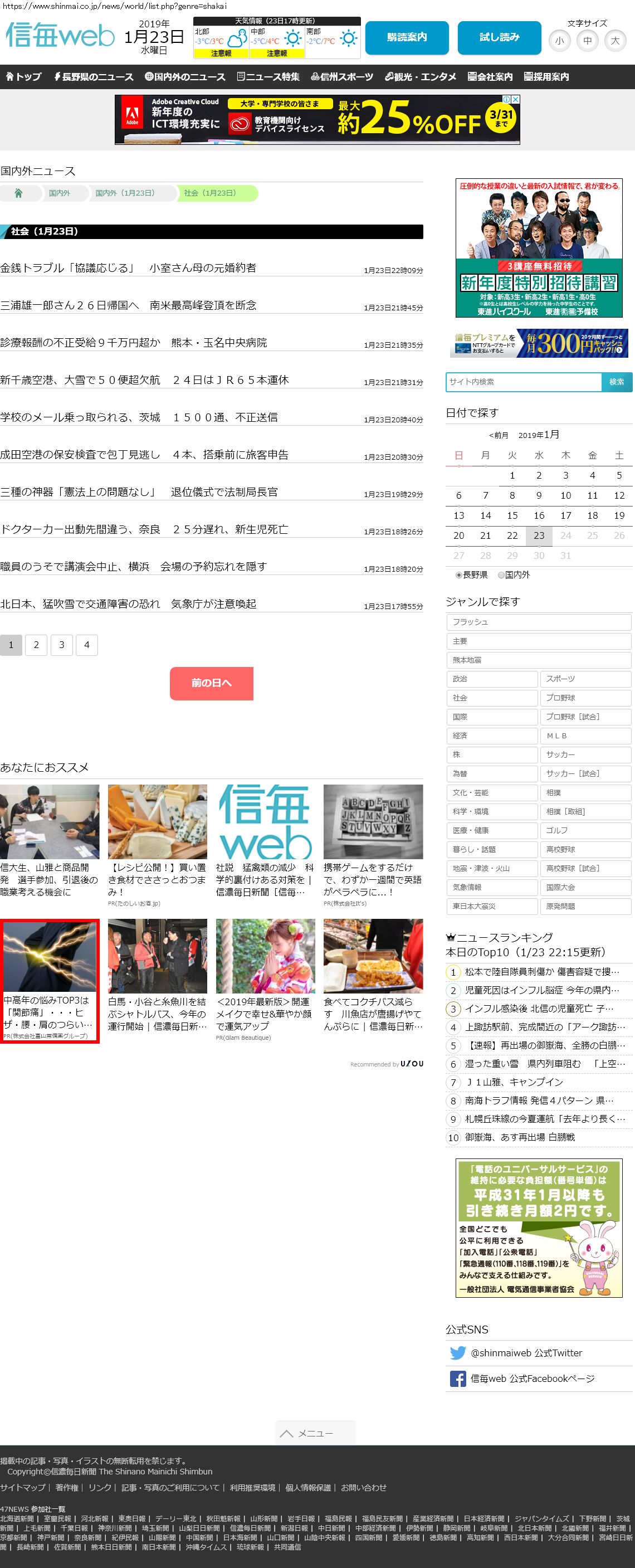Go to previous month in calendar
635x1568 pixels.
(498, 435)
